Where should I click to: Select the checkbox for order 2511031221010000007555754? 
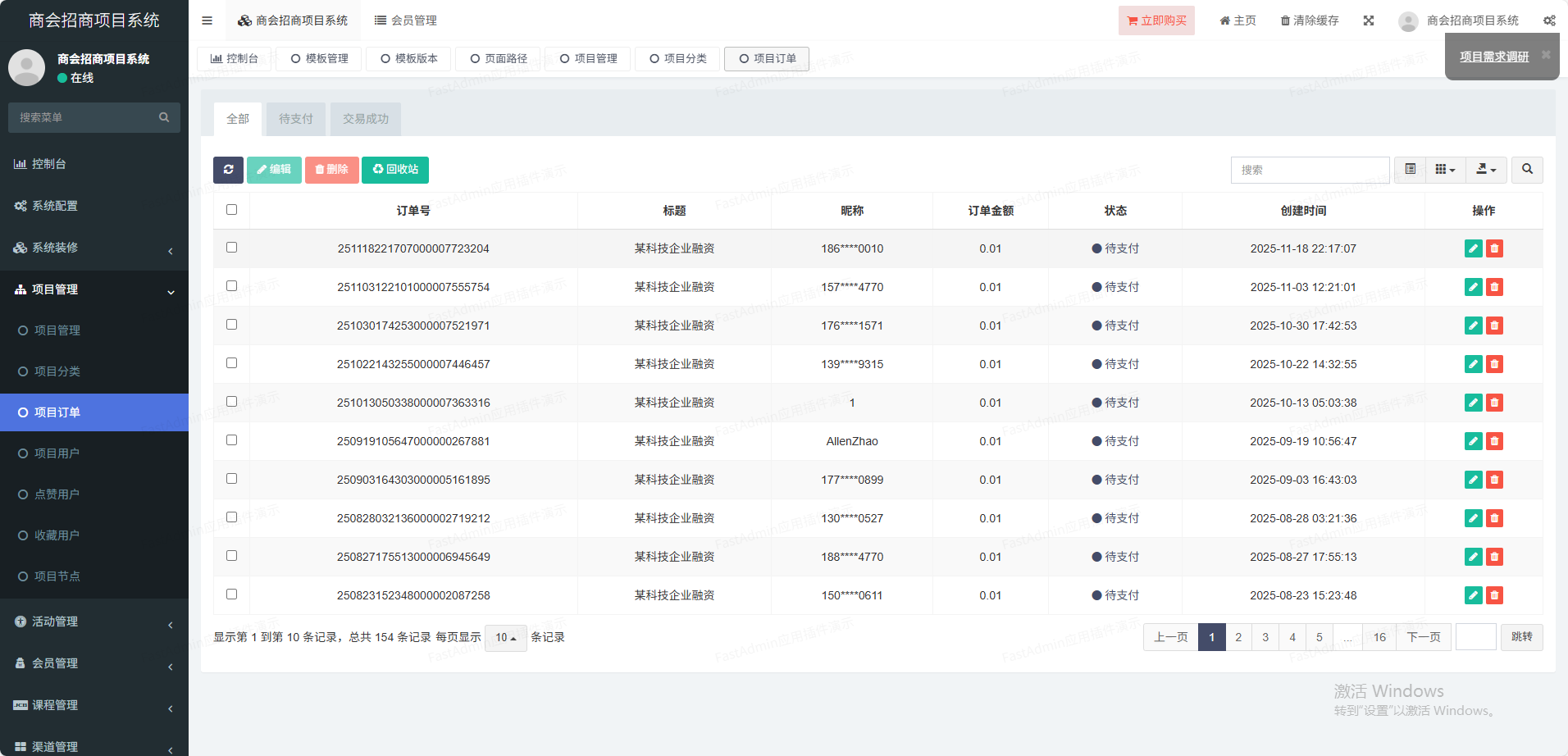232,286
